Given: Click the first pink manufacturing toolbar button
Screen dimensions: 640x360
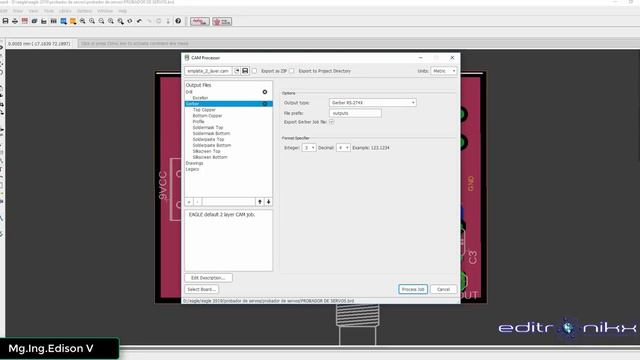Looking at the screenshot, I should click(200, 21).
